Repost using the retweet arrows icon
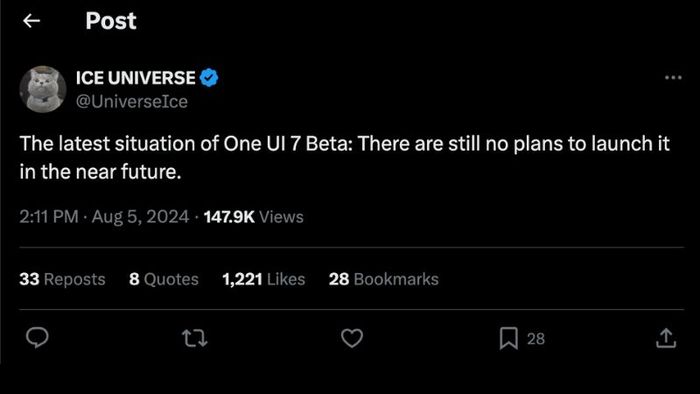700x394 pixels. coord(195,338)
